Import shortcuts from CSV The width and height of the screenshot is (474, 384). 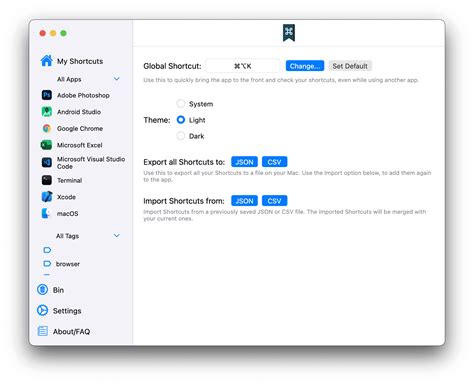pyautogui.click(x=274, y=201)
